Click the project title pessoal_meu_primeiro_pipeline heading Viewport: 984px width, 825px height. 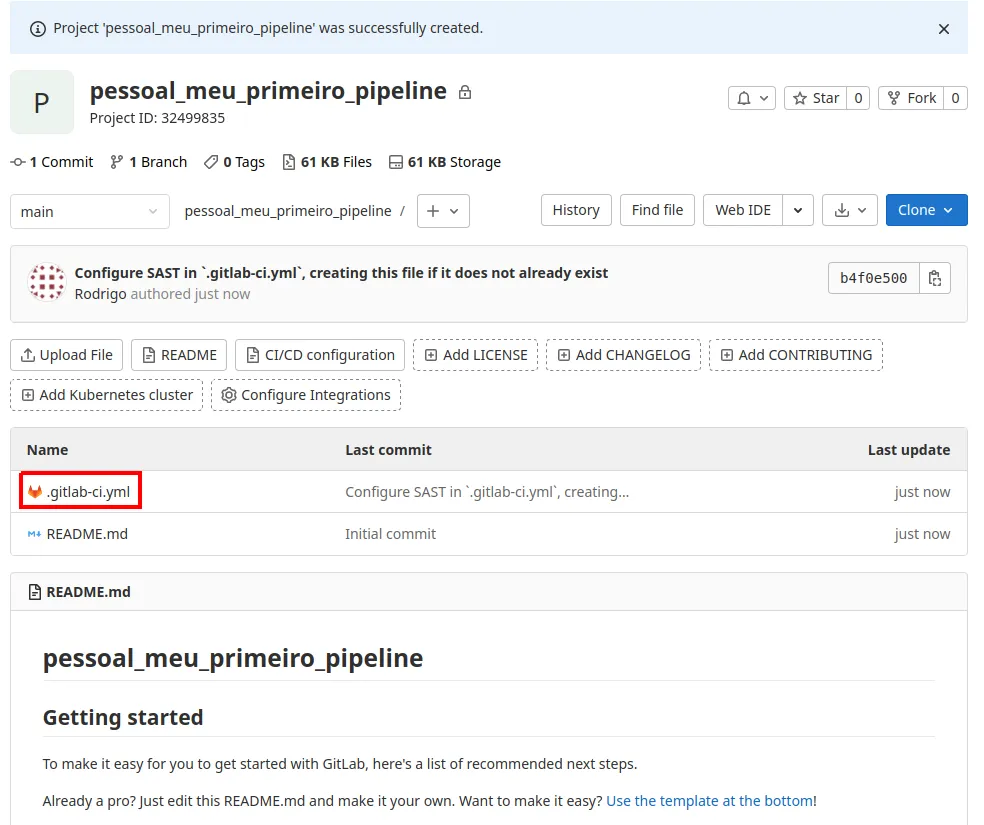268,92
